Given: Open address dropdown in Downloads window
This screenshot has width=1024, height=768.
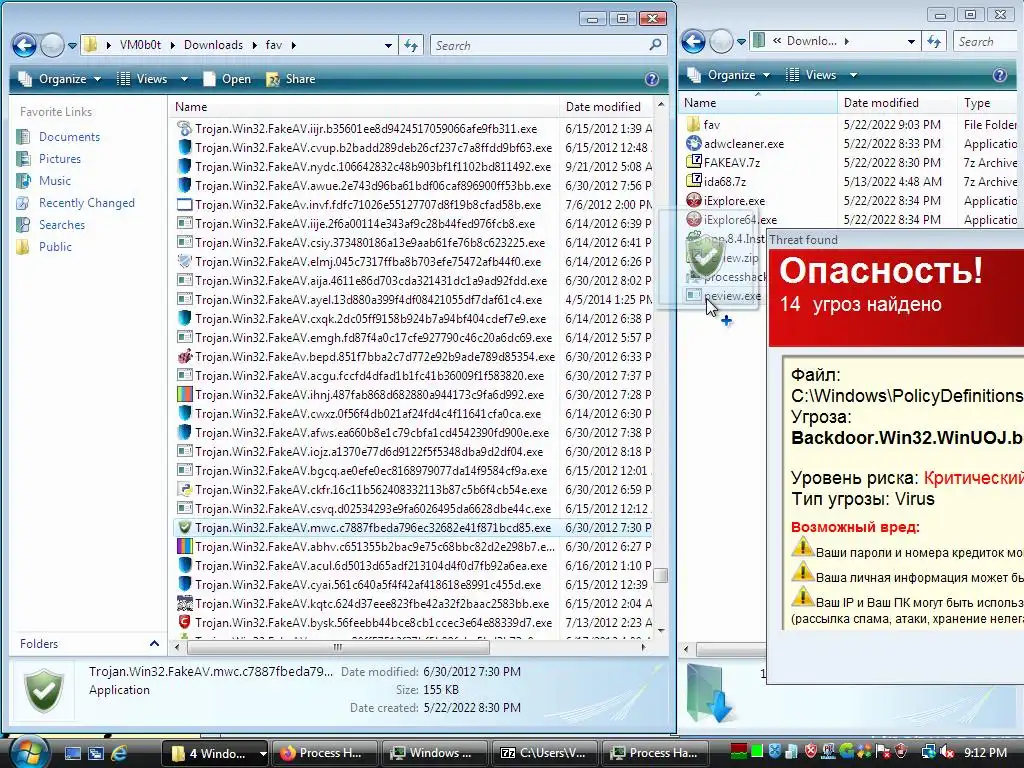Looking at the screenshot, I should pyautogui.click(x=911, y=42).
